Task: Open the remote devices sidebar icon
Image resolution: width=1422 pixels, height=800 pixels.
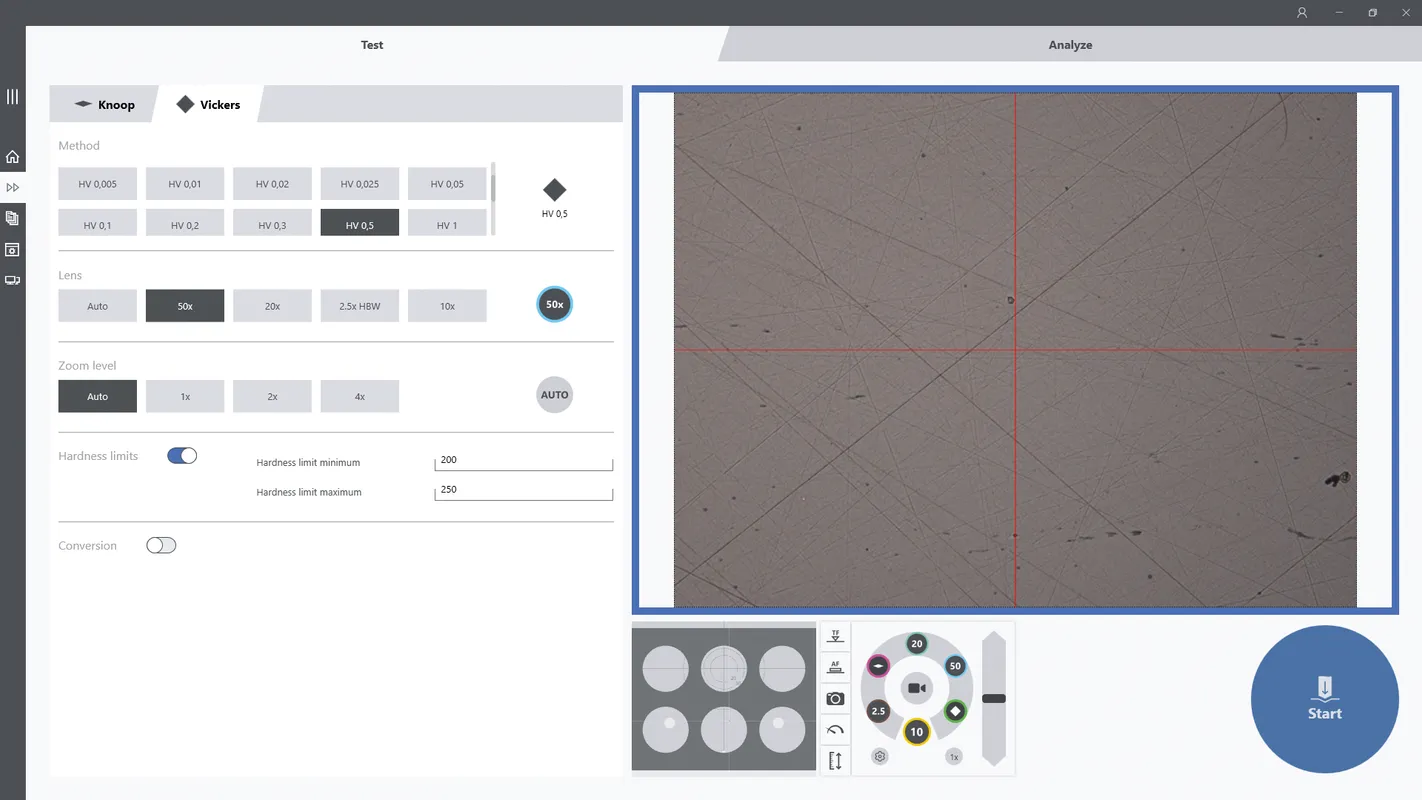Action: pyautogui.click(x=12, y=280)
